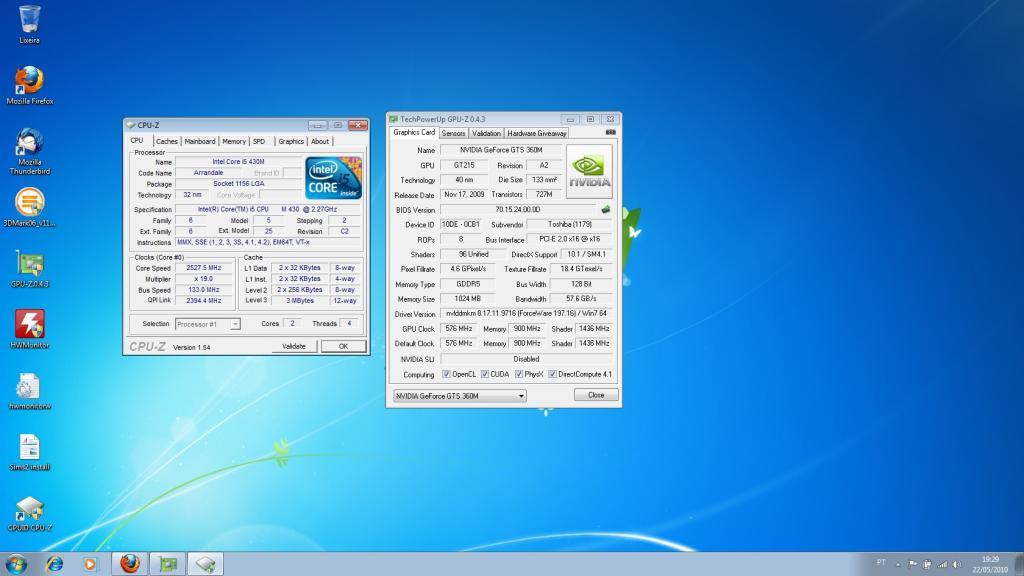Open the Mozilla Thunderbird desktop shortcut
This screenshot has height=576, width=1024.
[x=29, y=151]
